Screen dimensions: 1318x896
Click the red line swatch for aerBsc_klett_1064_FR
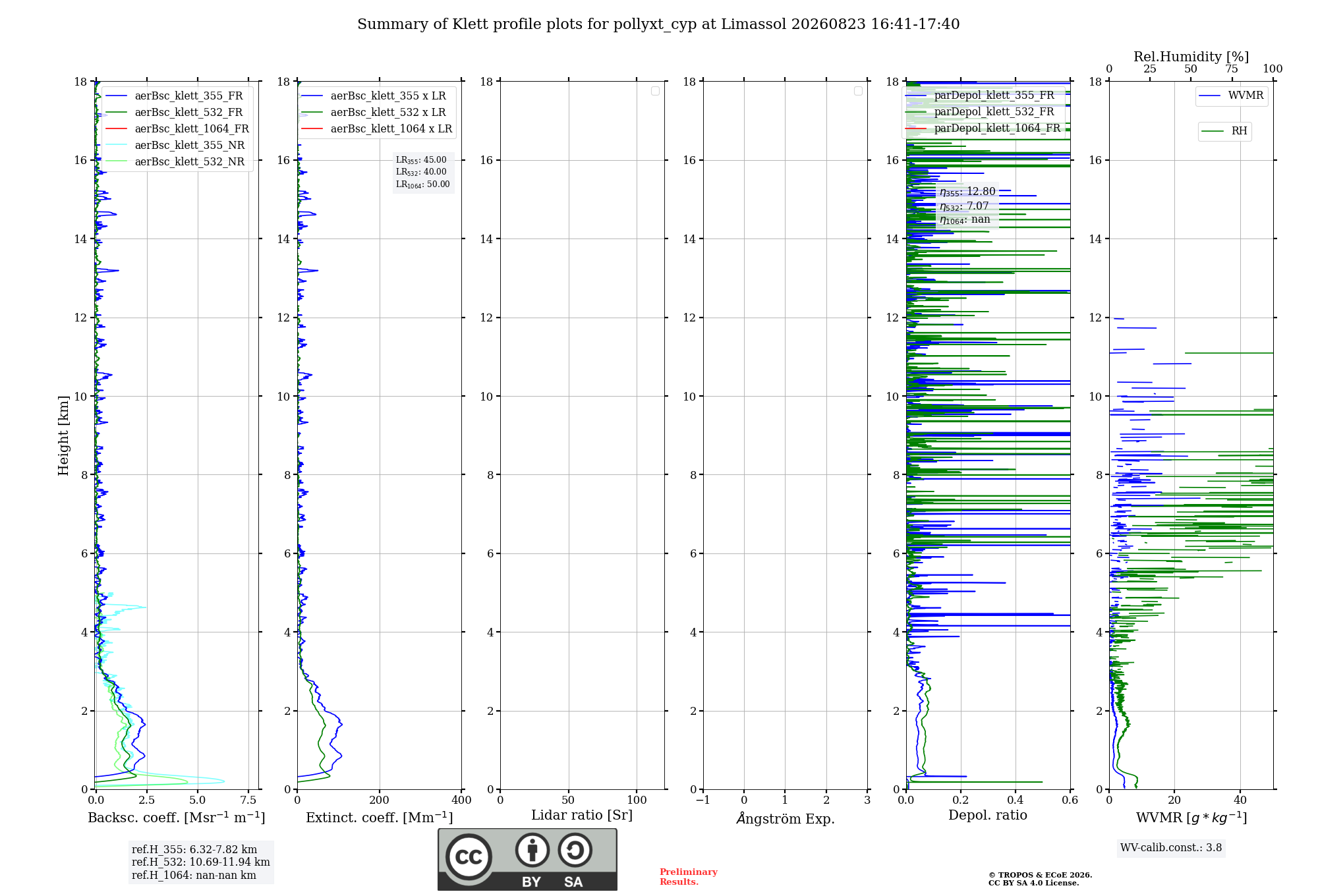116,129
